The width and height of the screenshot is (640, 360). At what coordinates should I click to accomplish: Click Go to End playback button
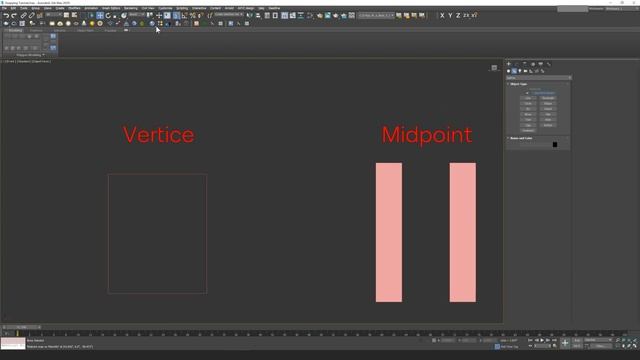point(554,340)
